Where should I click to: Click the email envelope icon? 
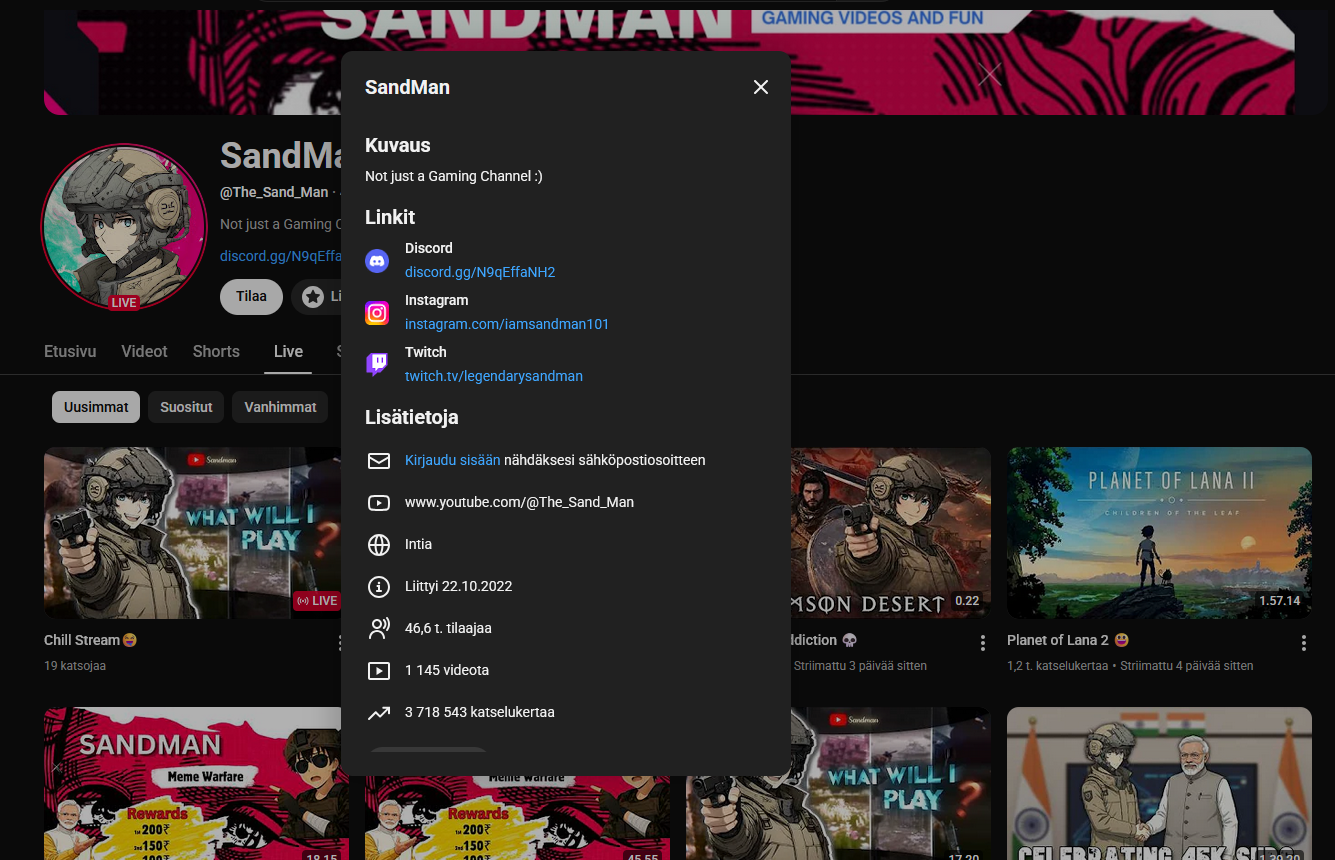tap(379, 461)
